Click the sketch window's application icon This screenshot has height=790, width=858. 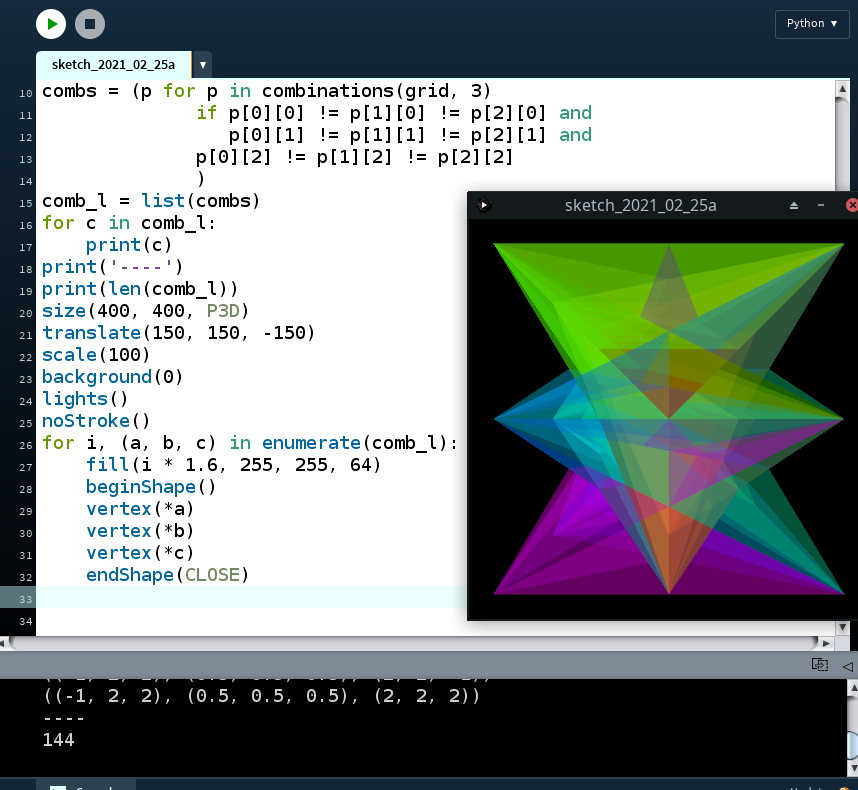pyautogui.click(x=483, y=205)
